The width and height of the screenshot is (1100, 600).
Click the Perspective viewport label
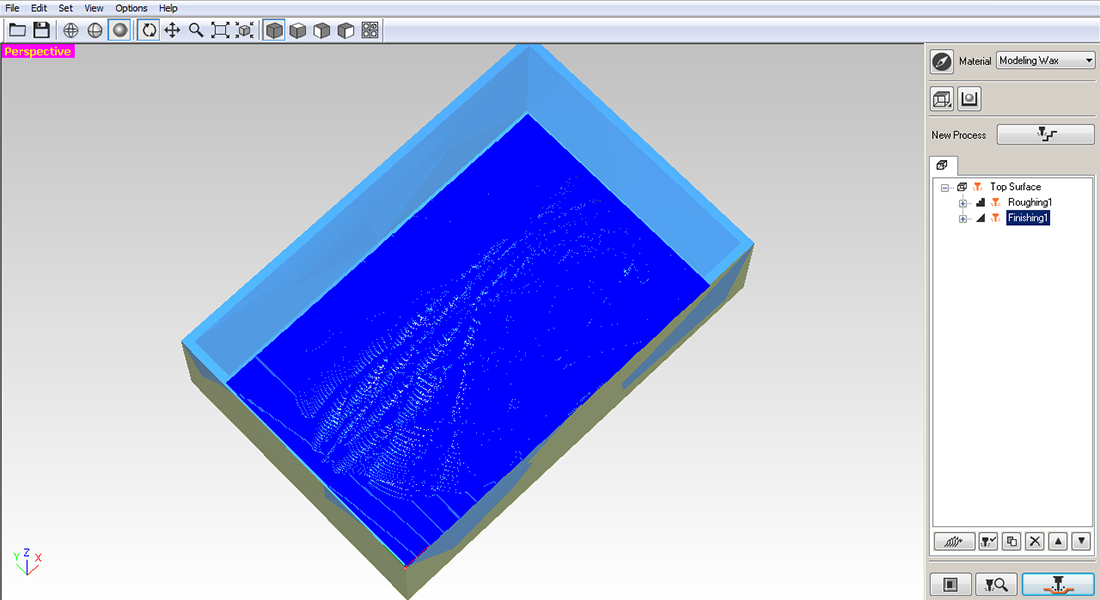pos(38,51)
